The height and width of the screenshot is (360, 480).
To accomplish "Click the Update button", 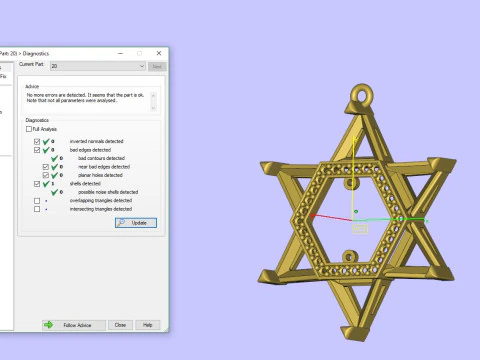I will [x=136, y=223].
